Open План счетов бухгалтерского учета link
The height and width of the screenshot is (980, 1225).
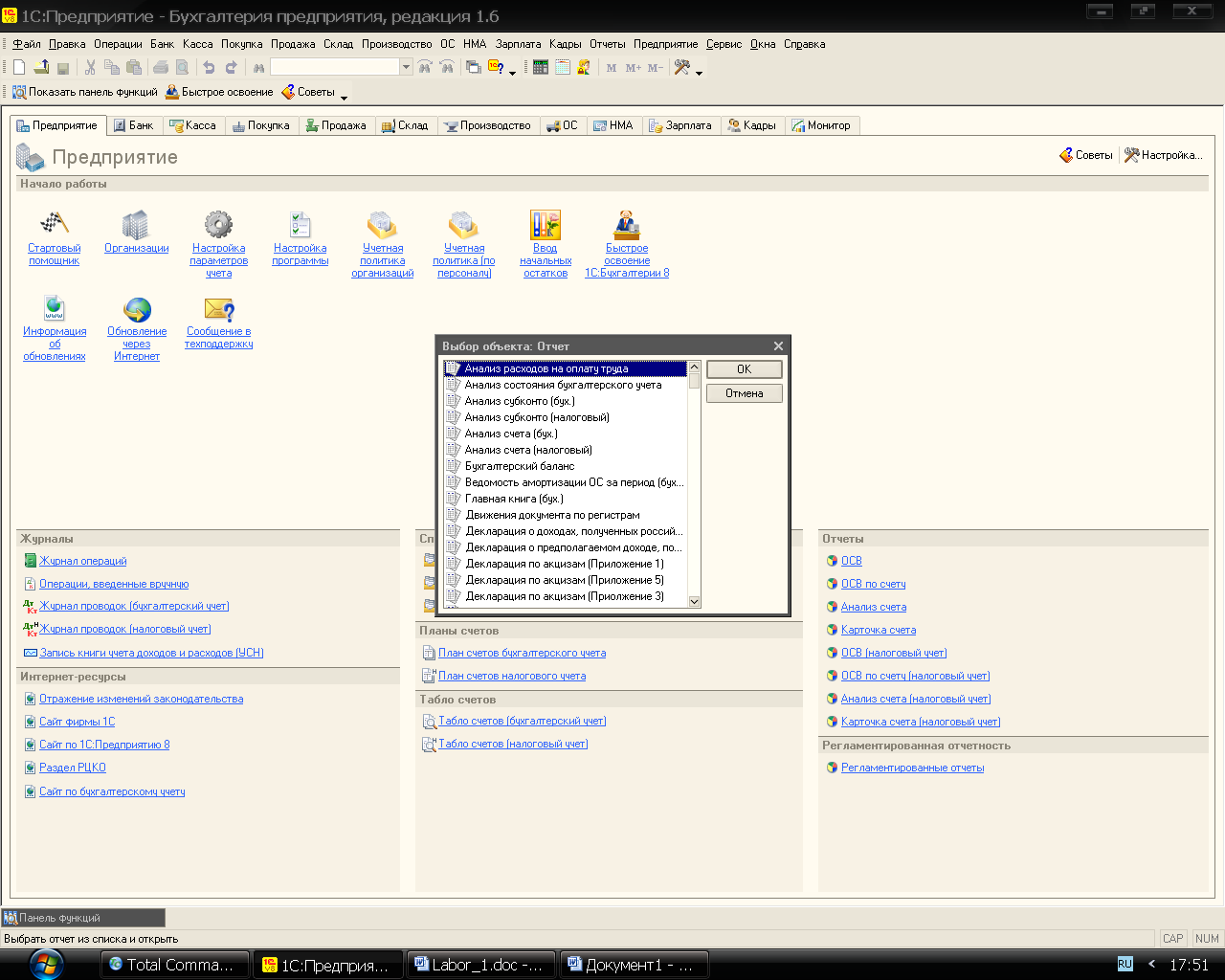[522, 653]
